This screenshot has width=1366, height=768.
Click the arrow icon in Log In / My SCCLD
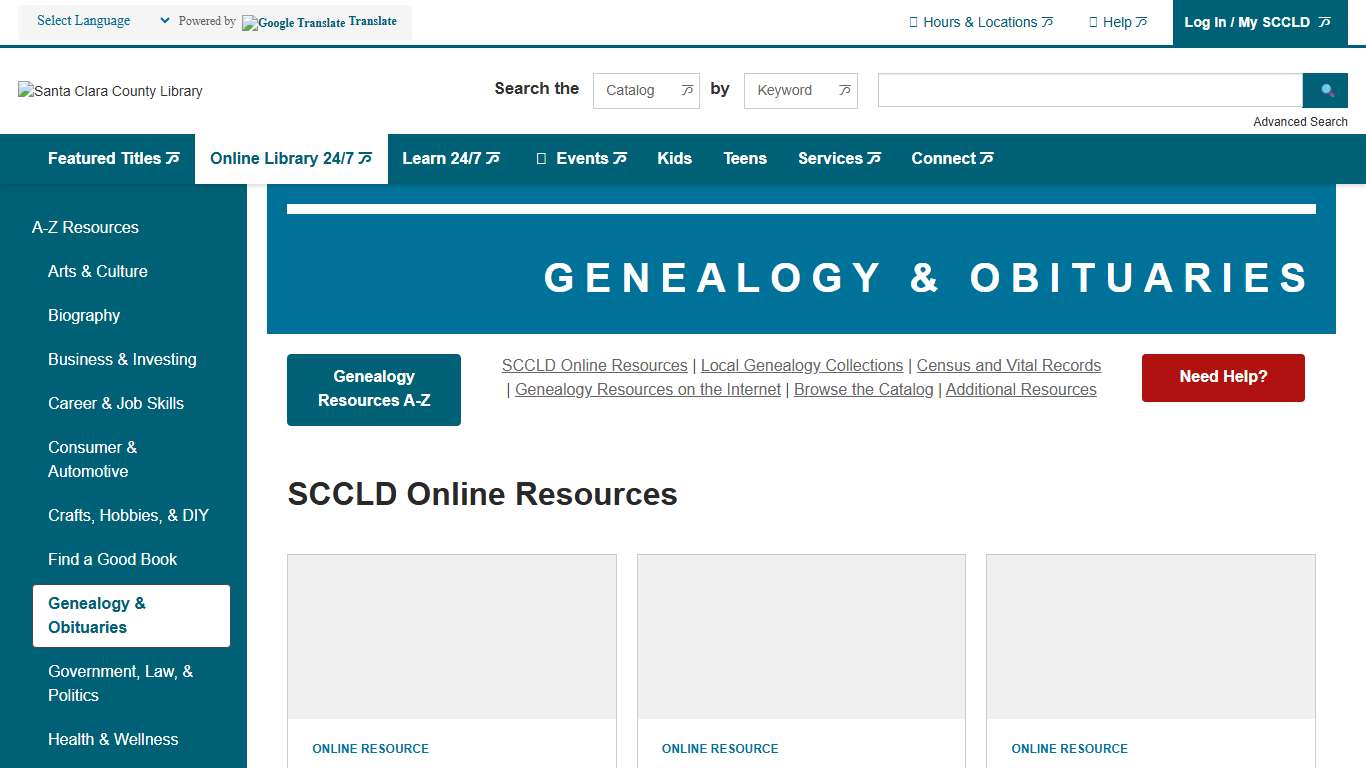(1325, 22)
